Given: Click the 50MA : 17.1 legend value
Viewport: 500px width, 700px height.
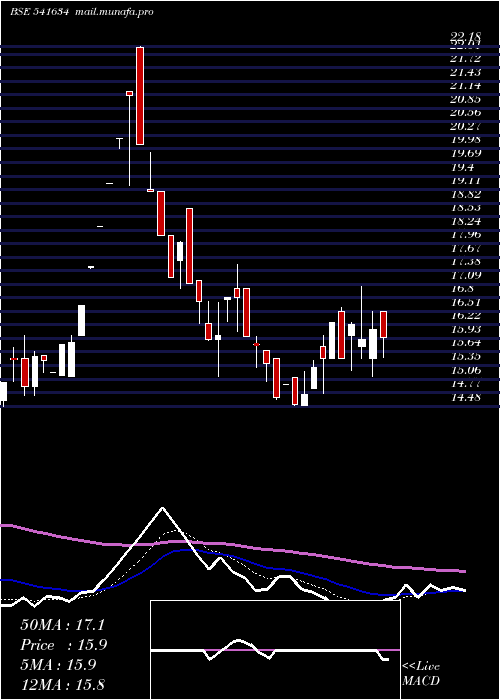Looking at the screenshot, I should (62, 625).
